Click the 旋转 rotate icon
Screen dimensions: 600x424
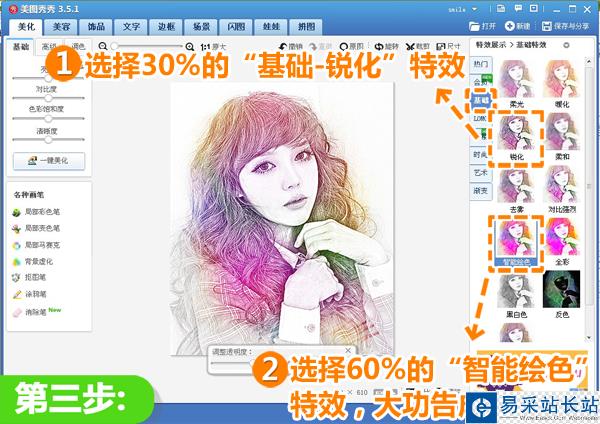[x=379, y=47]
